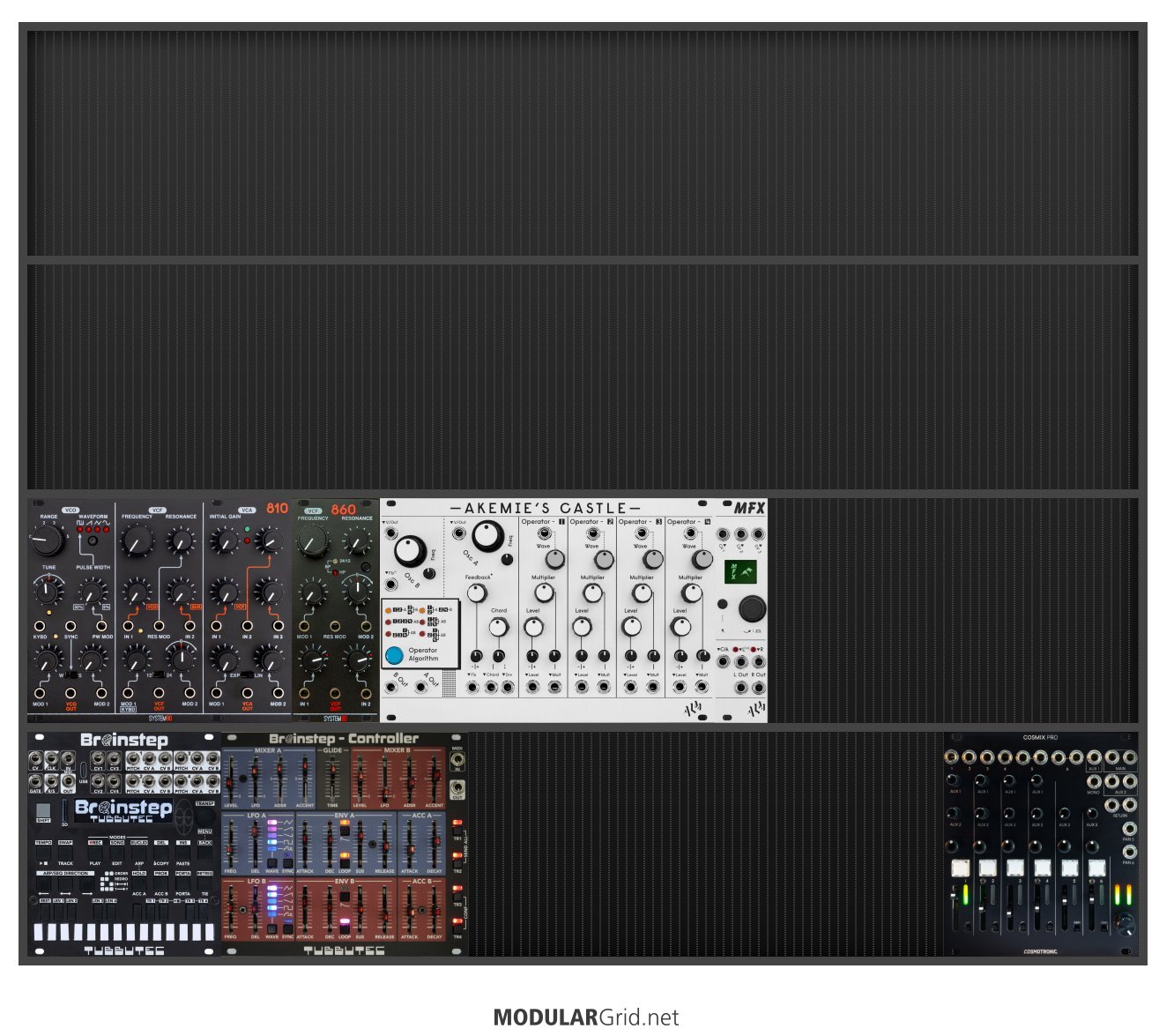1174x1036 pixels.
Task: Click the green MFX display screen
Action: pyautogui.click(x=740, y=571)
